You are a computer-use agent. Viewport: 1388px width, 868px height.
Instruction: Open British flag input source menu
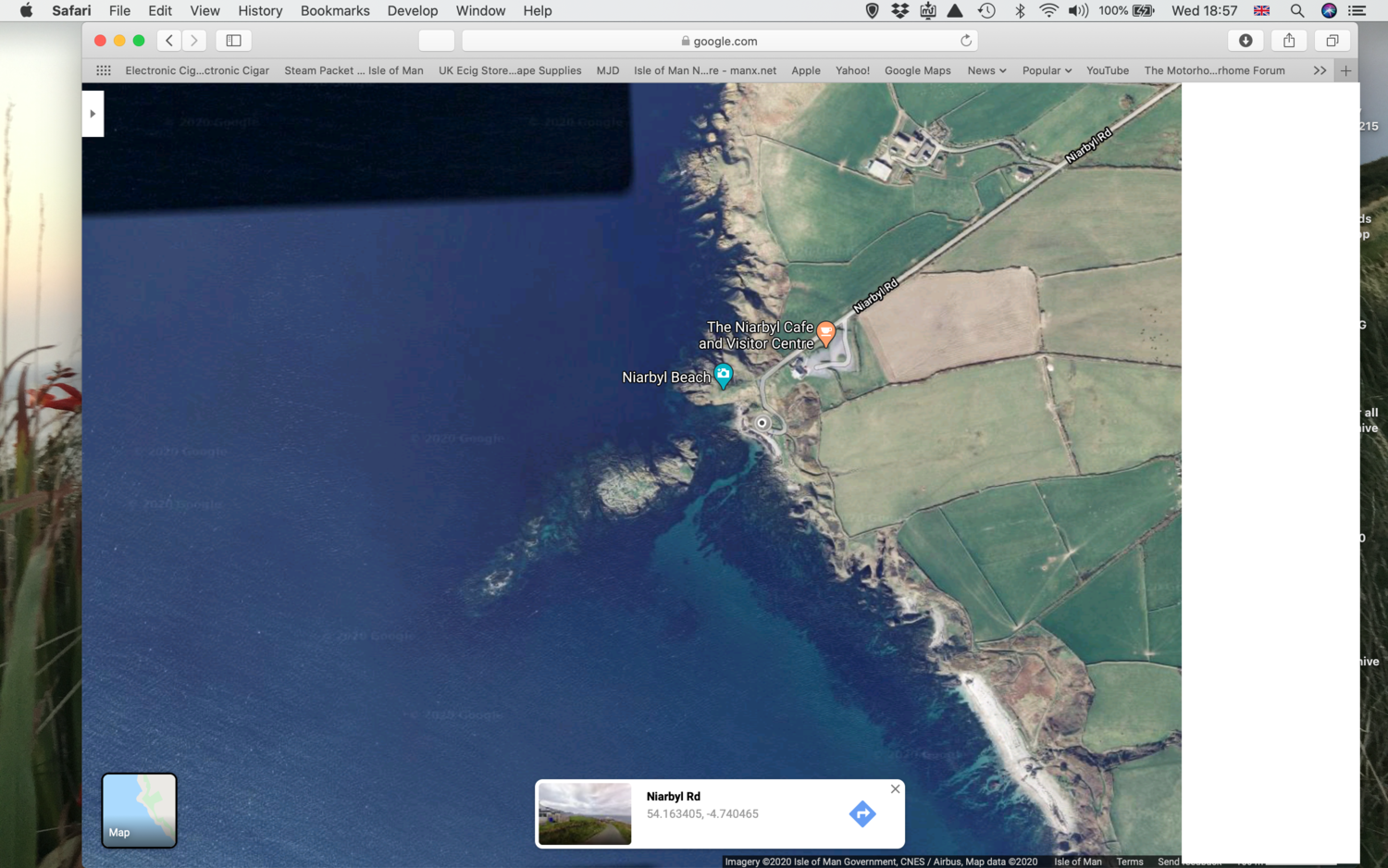coord(1261,11)
